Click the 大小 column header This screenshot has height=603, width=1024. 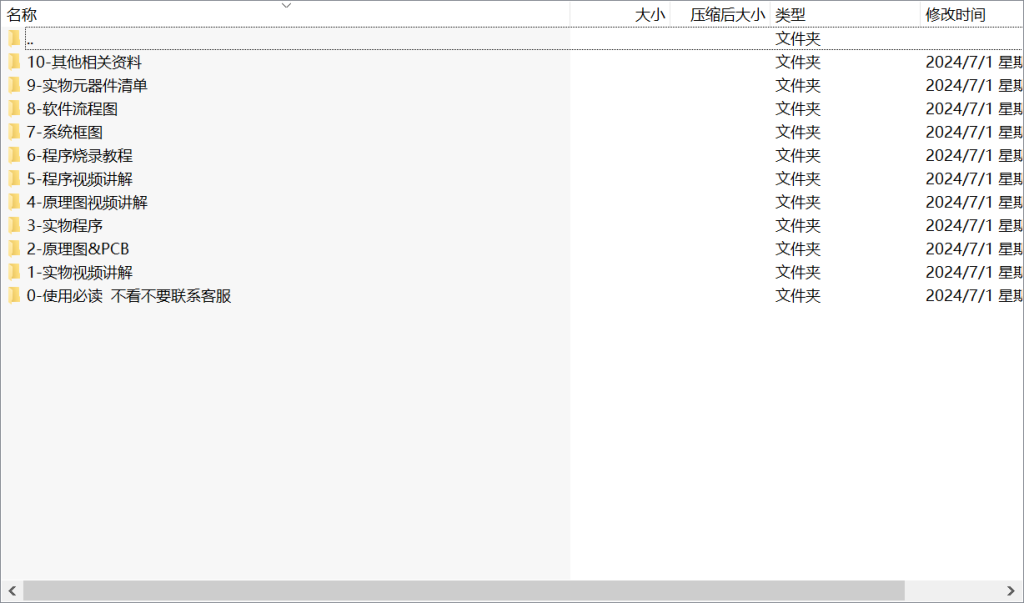(650, 15)
